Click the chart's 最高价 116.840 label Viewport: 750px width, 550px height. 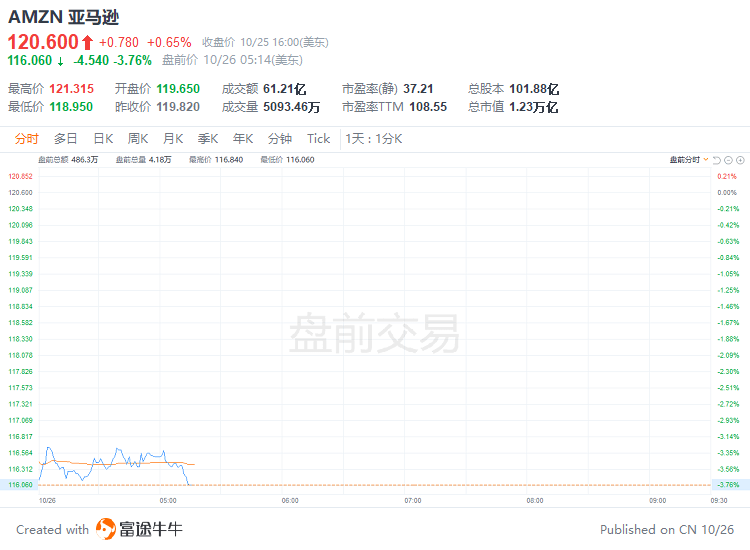coord(216,160)
